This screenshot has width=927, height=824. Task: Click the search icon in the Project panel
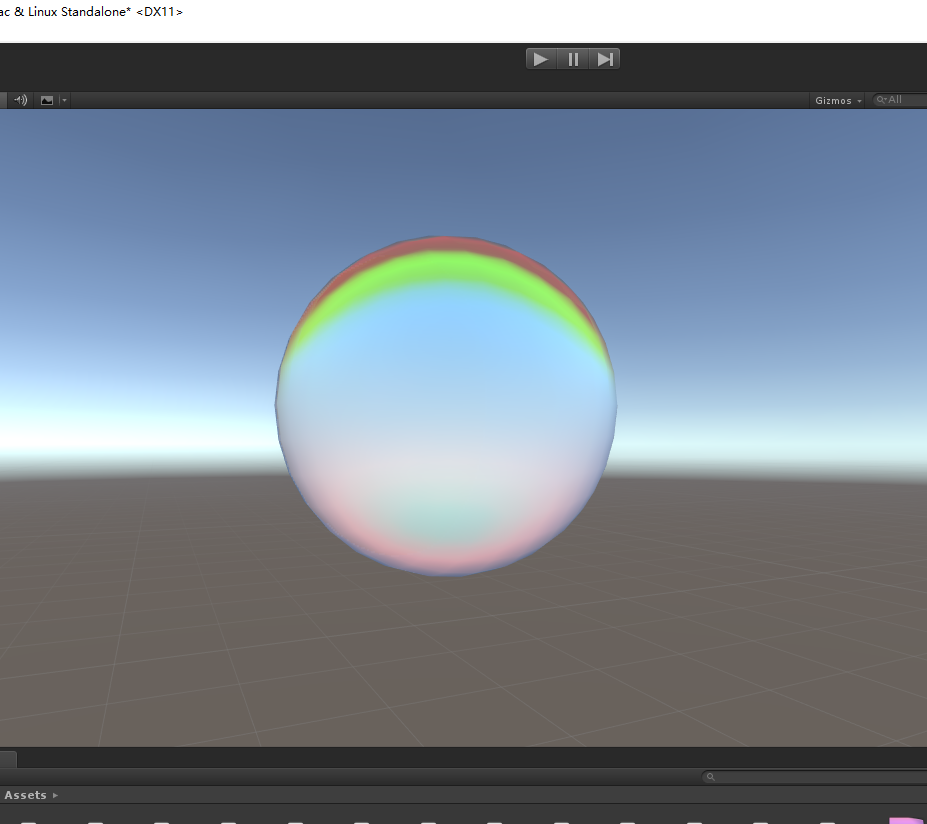[709, 776]
